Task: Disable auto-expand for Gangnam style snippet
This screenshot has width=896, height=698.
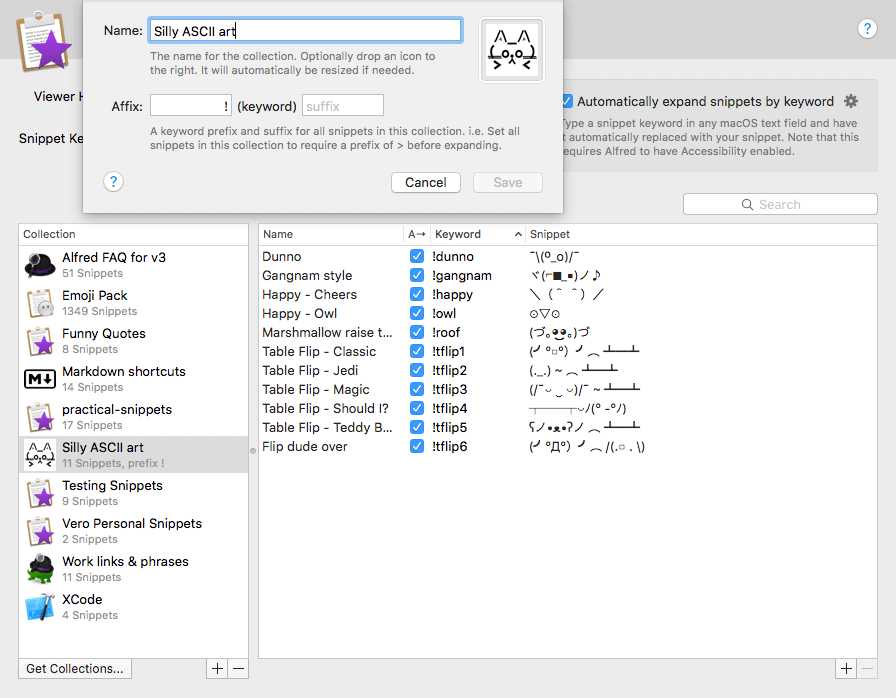Action: [417, 275]
